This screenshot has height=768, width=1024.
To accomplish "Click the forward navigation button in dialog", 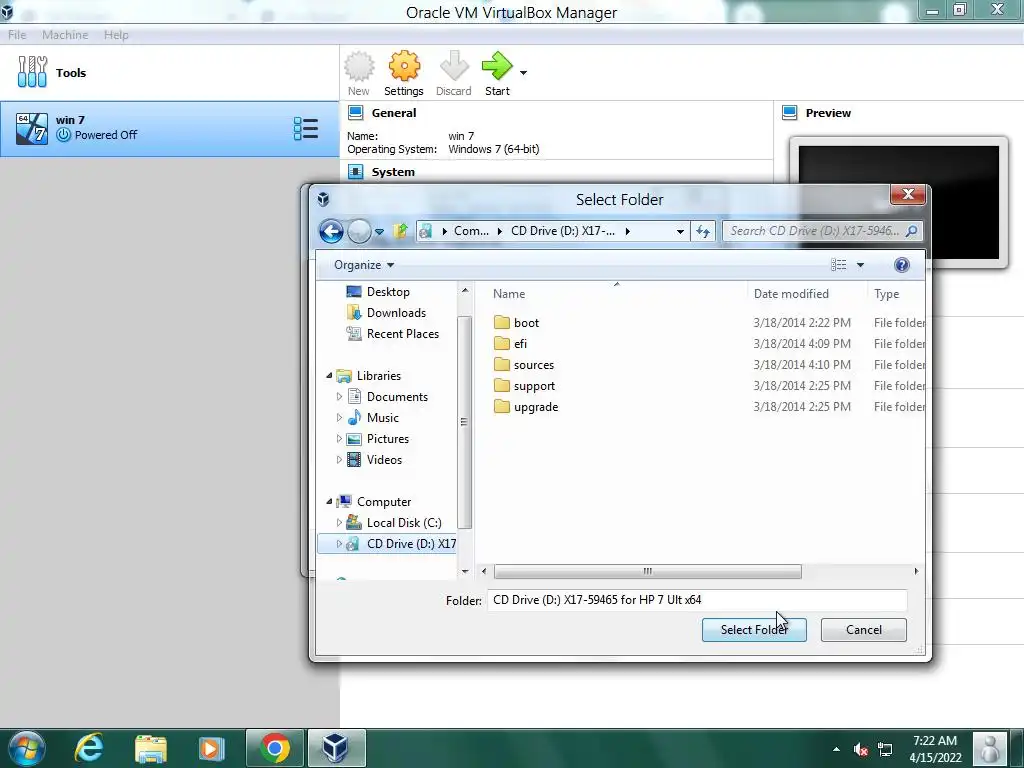I will pyautogui.click(x=359, y=231).
